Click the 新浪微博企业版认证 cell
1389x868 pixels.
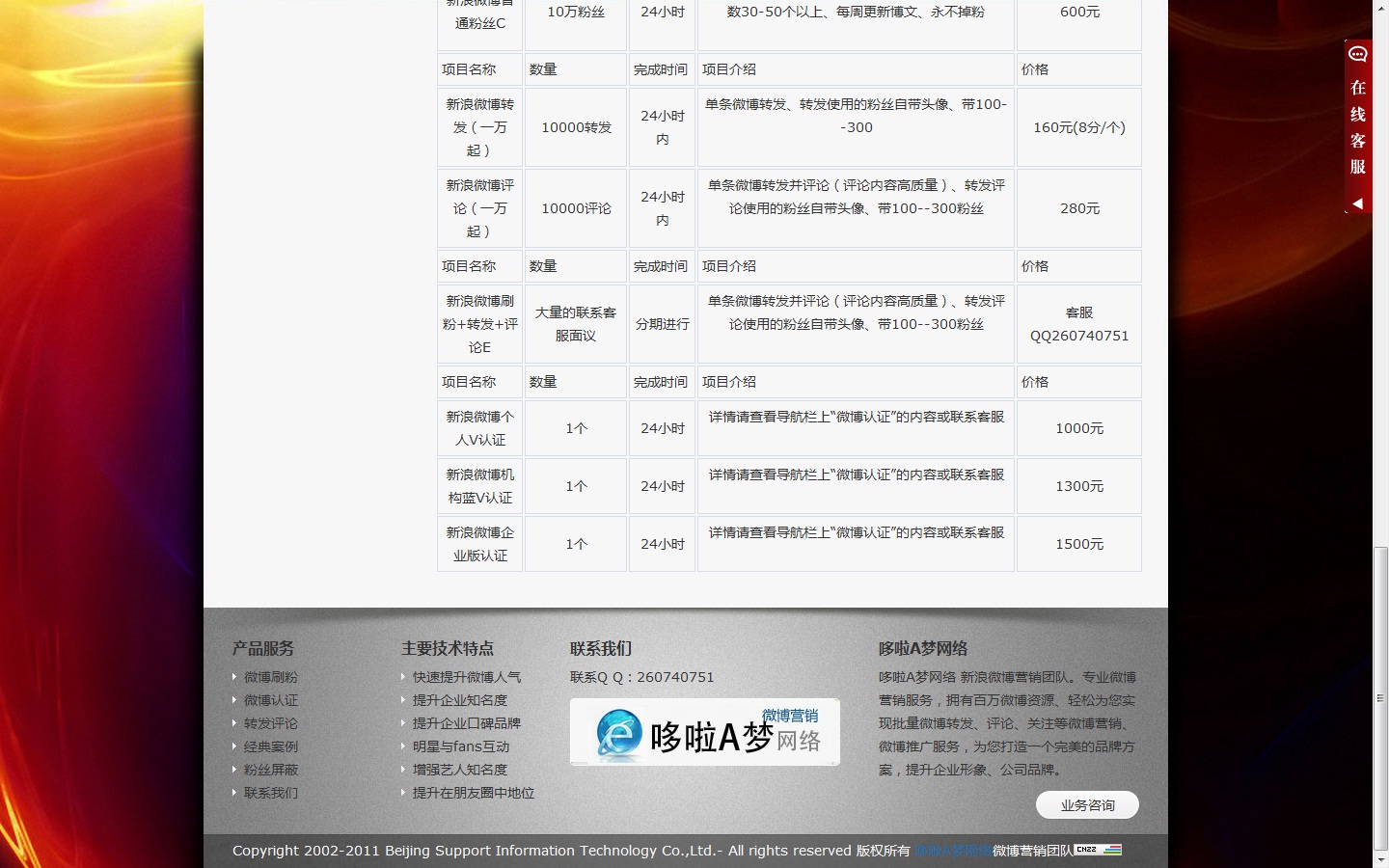(480, 544)
